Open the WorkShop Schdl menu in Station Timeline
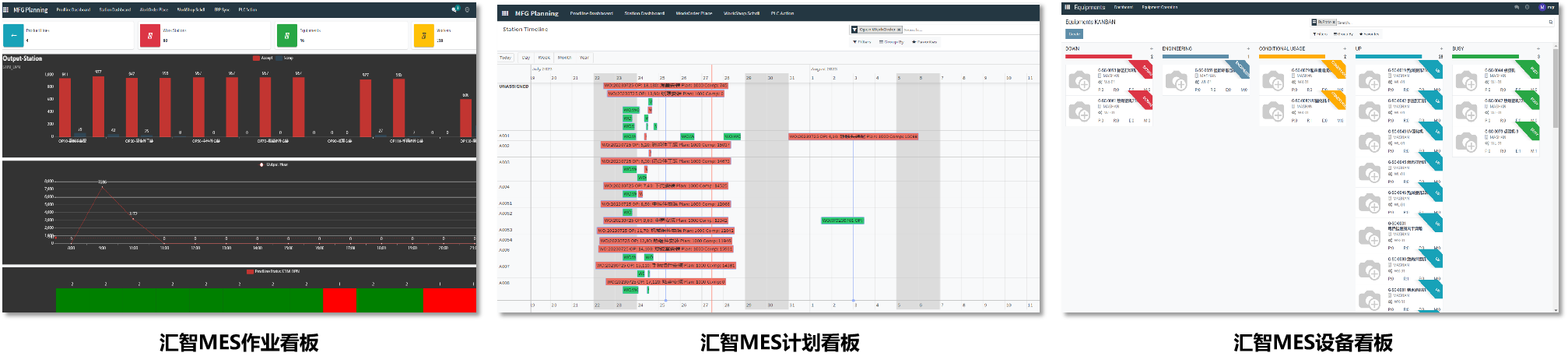The width and height of the screenshot is (1568, 360). (x=741, y=13)
